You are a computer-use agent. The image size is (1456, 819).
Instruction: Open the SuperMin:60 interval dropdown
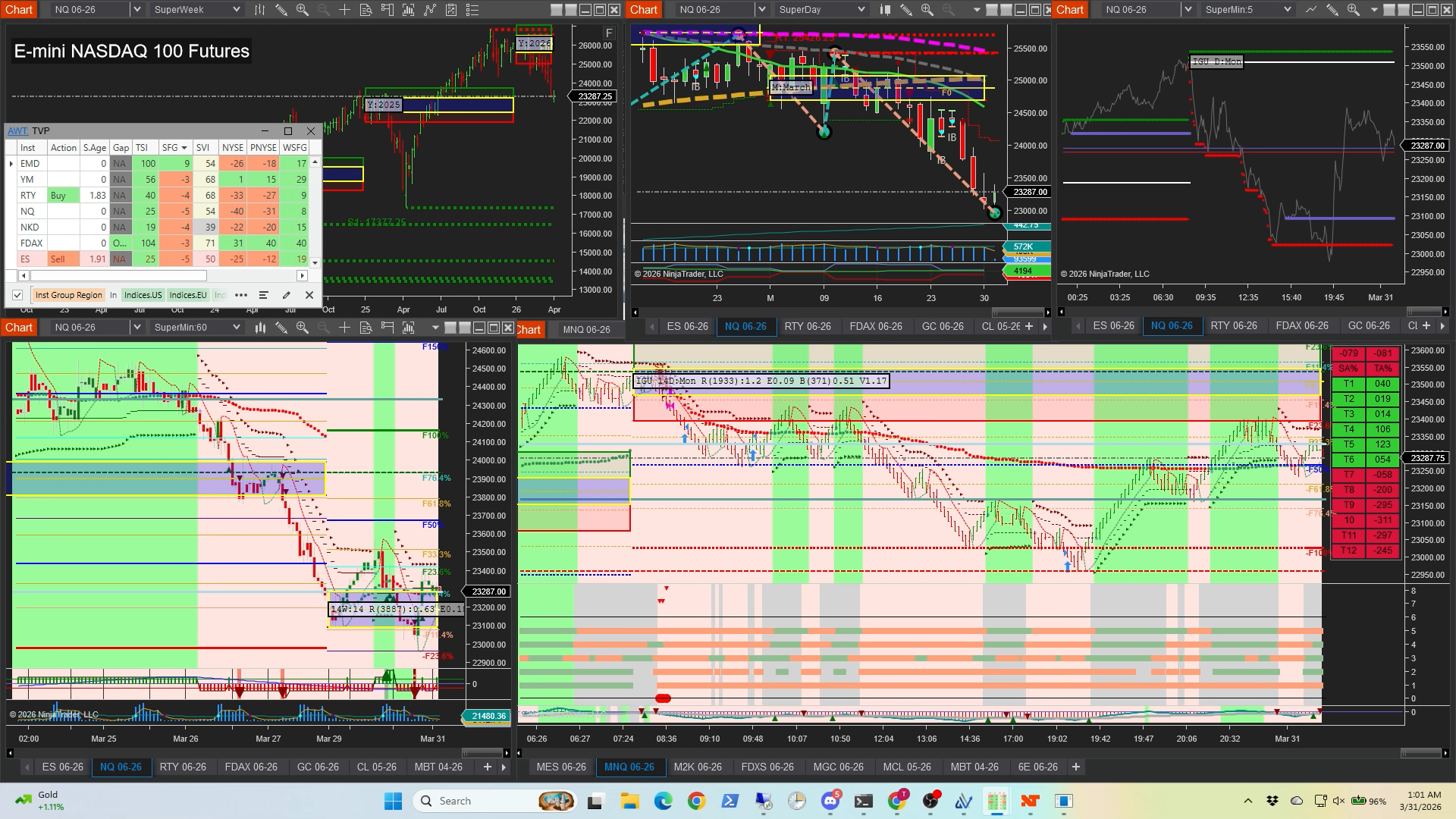pos(237,328)
